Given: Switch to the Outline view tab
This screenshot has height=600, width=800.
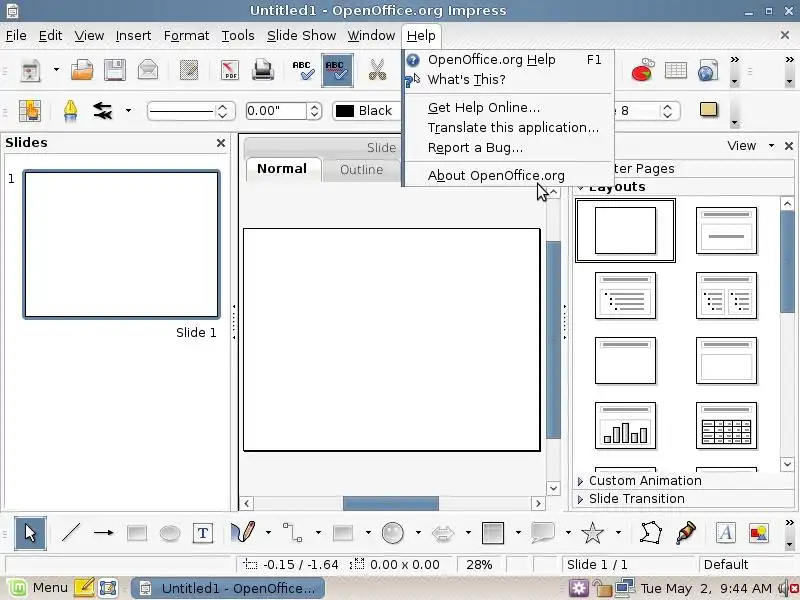Looking at the screenshot, I should coord(361,170).
